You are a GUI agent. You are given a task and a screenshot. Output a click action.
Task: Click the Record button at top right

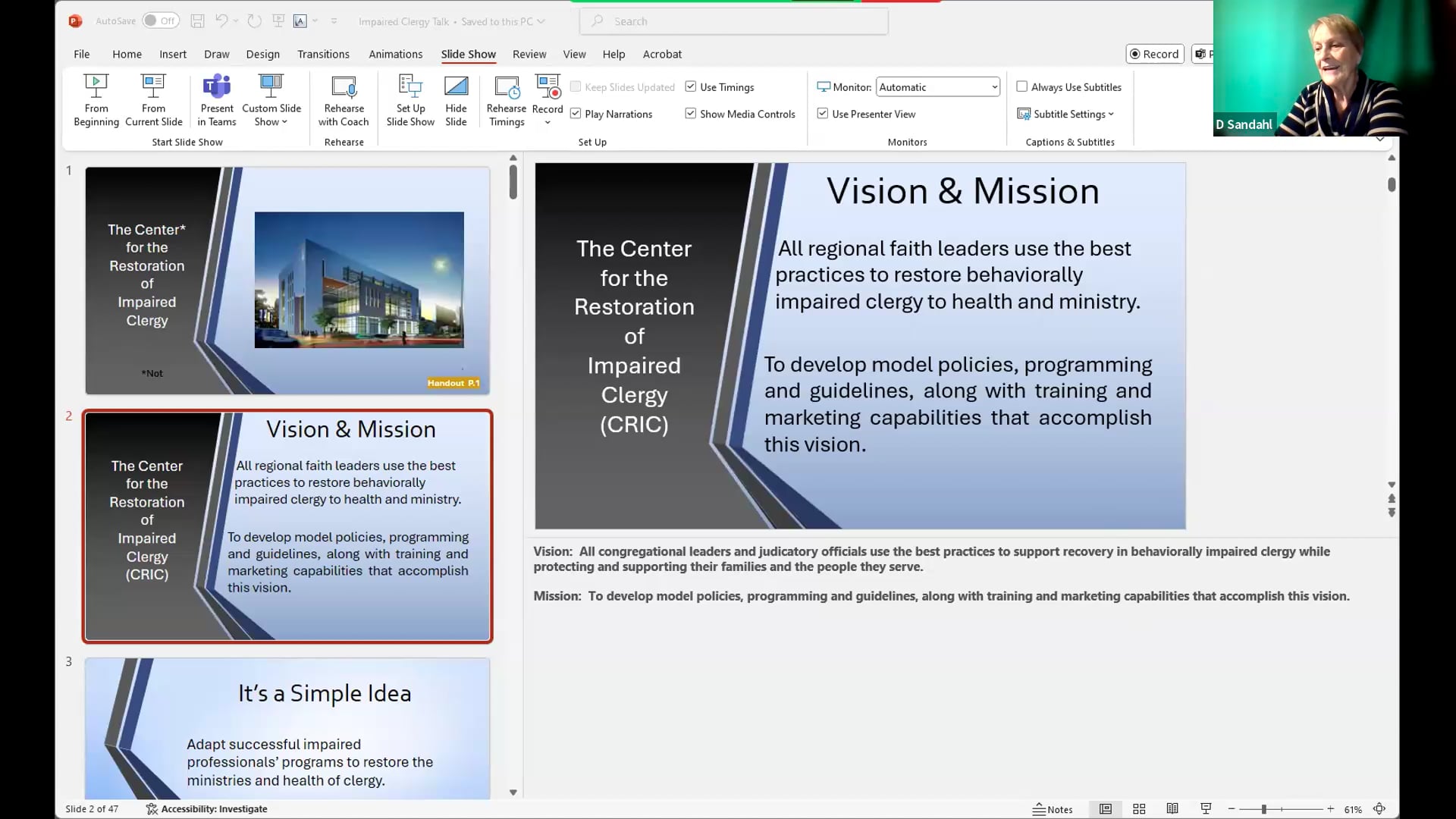click(x=1154, y=54)
